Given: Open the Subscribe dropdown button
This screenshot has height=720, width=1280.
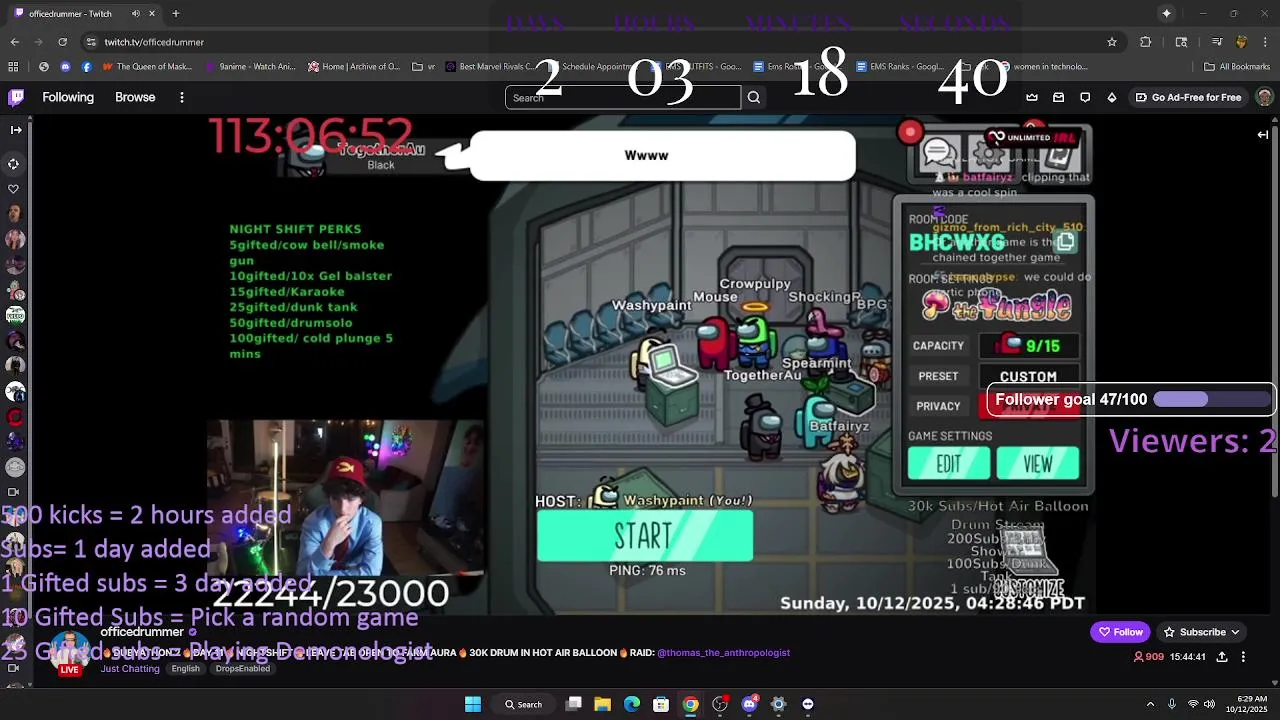Looking at the screenshot, I should click(1202, 632).
